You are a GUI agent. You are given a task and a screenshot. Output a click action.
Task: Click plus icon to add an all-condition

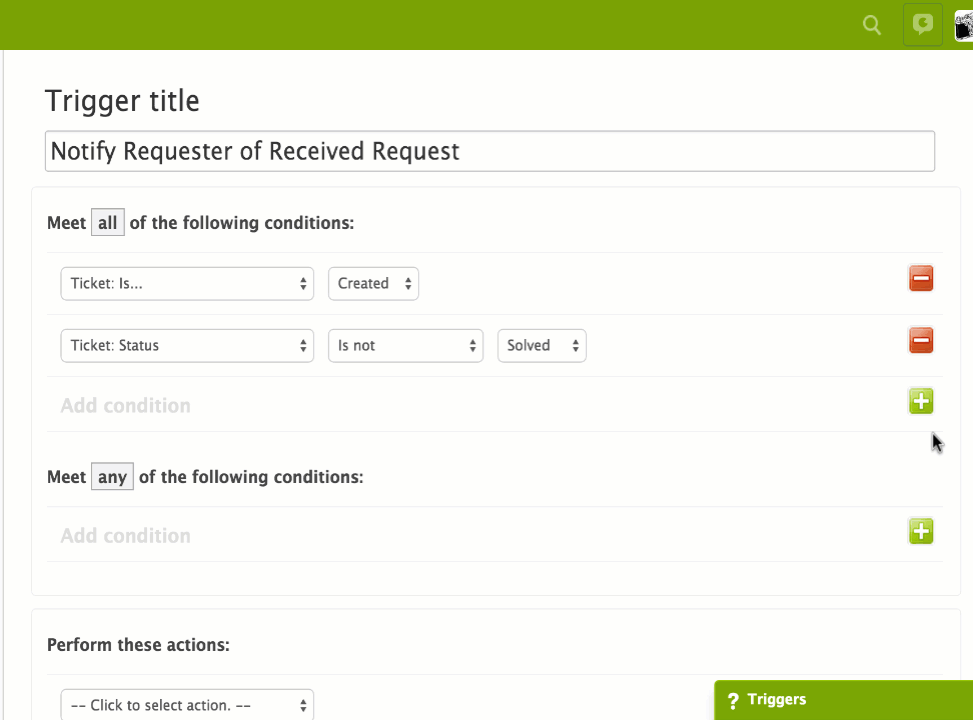920,400
